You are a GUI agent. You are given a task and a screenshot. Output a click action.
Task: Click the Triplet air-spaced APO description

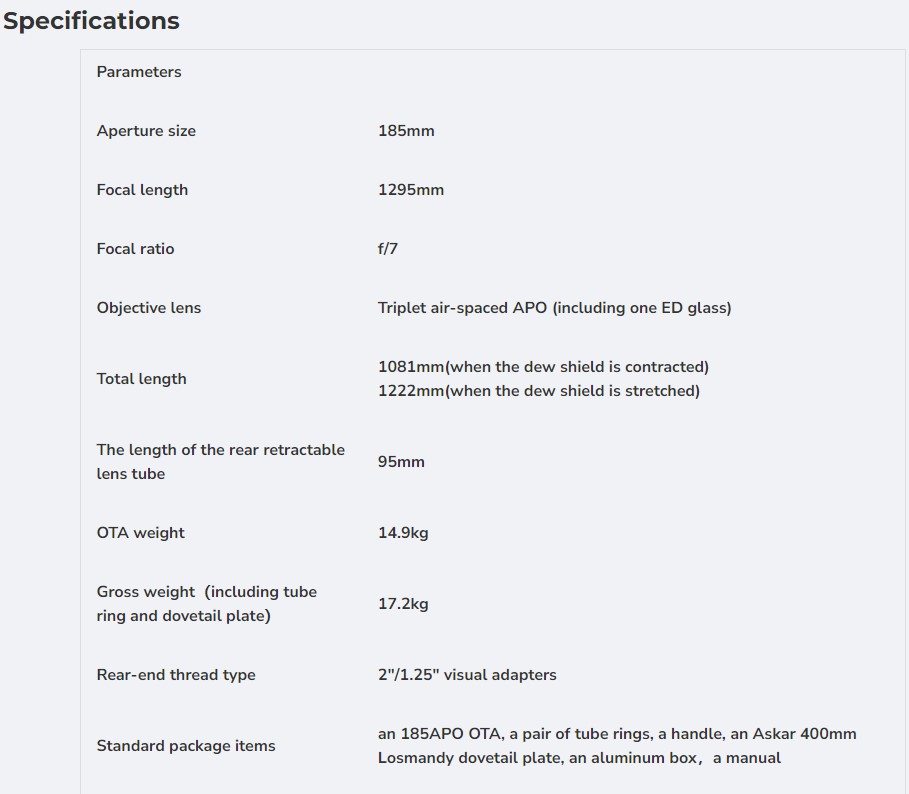click(x=554, y=308)
